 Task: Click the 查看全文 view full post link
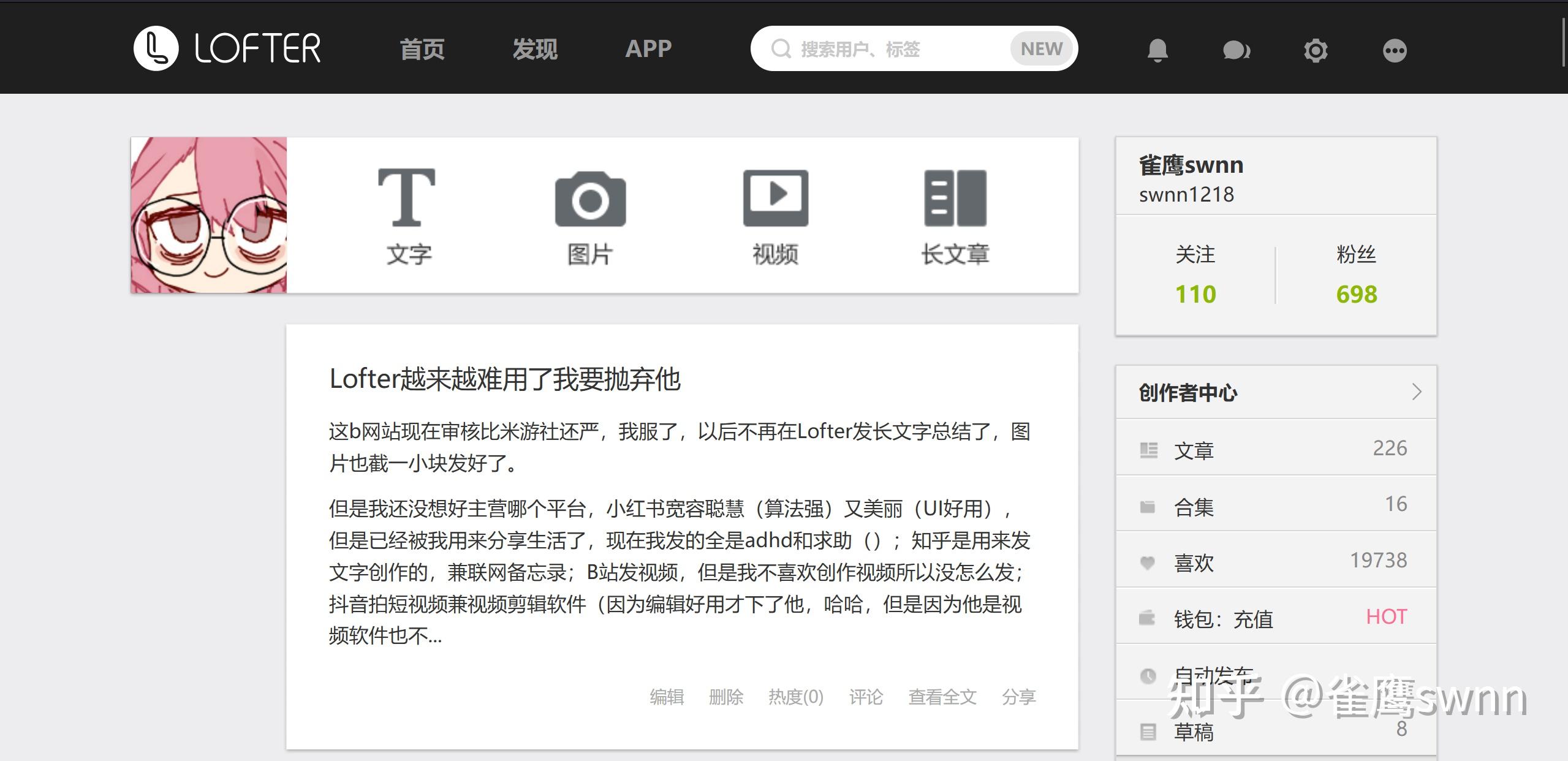tap(942, 696)
